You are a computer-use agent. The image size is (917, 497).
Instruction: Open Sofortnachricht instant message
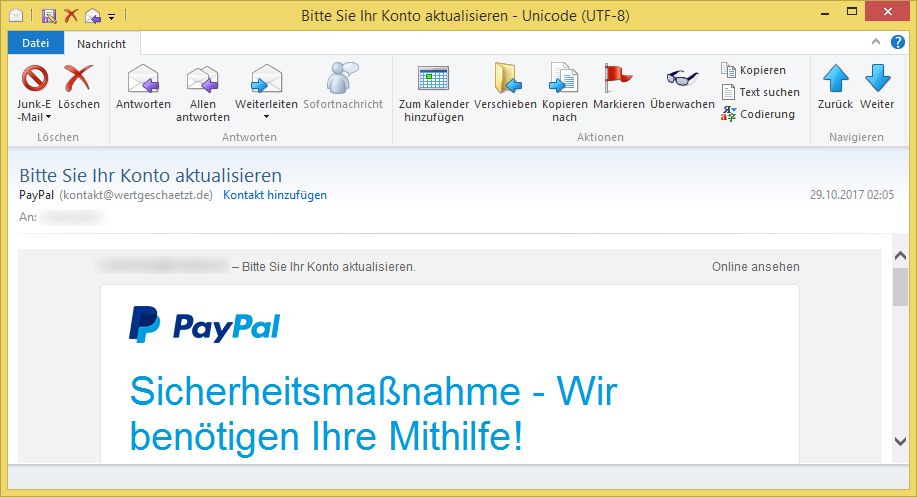(343, 88)
